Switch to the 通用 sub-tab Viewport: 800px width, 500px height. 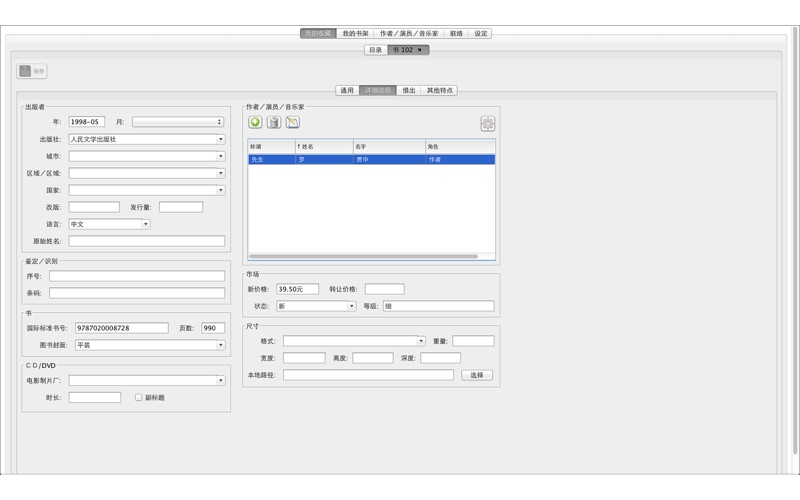(347, 90)
